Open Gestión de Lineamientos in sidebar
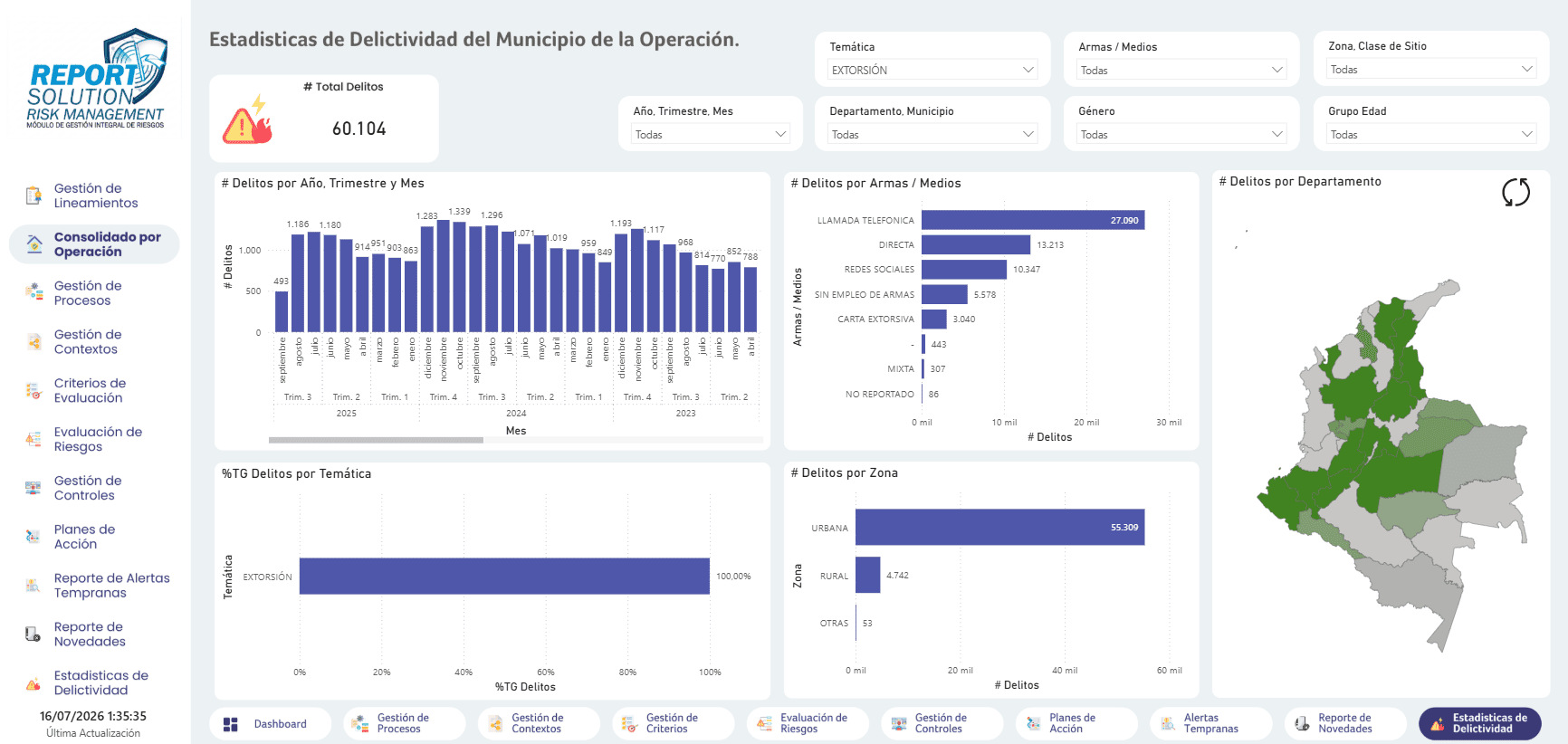 click(x=94, y=196)
